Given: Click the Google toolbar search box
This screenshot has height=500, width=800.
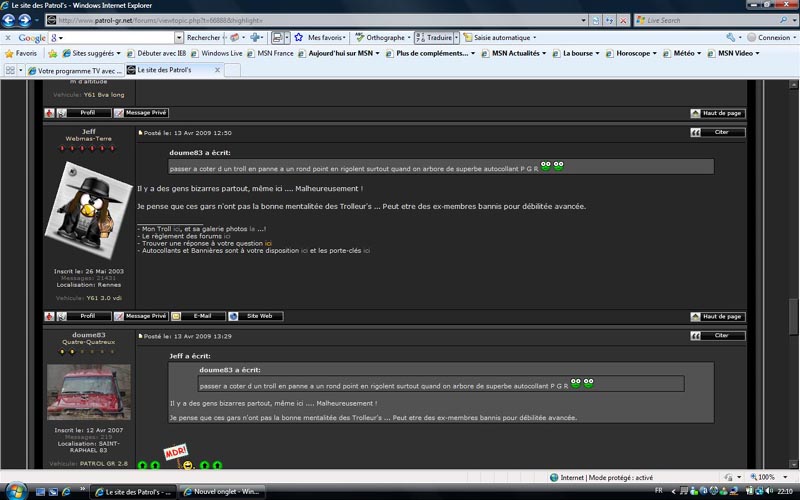Looking at the screenshot, I should (116, 38).
